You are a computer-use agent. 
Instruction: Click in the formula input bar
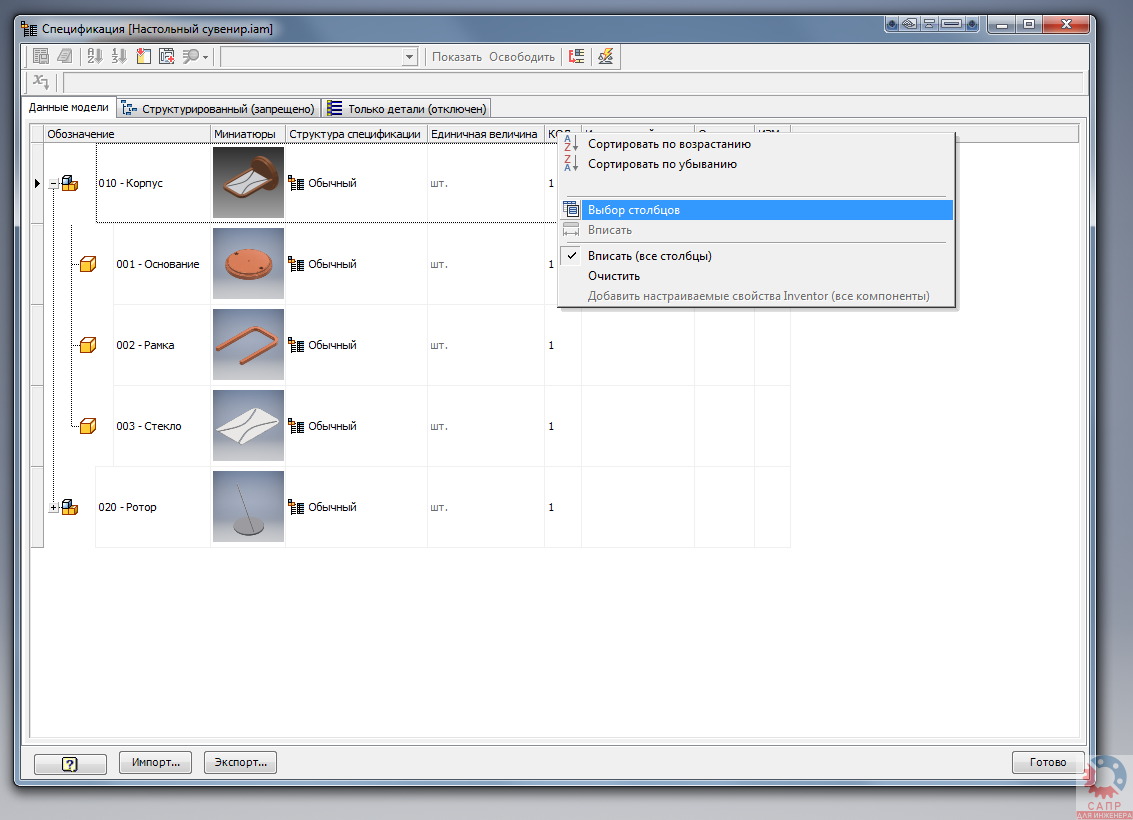574,82
